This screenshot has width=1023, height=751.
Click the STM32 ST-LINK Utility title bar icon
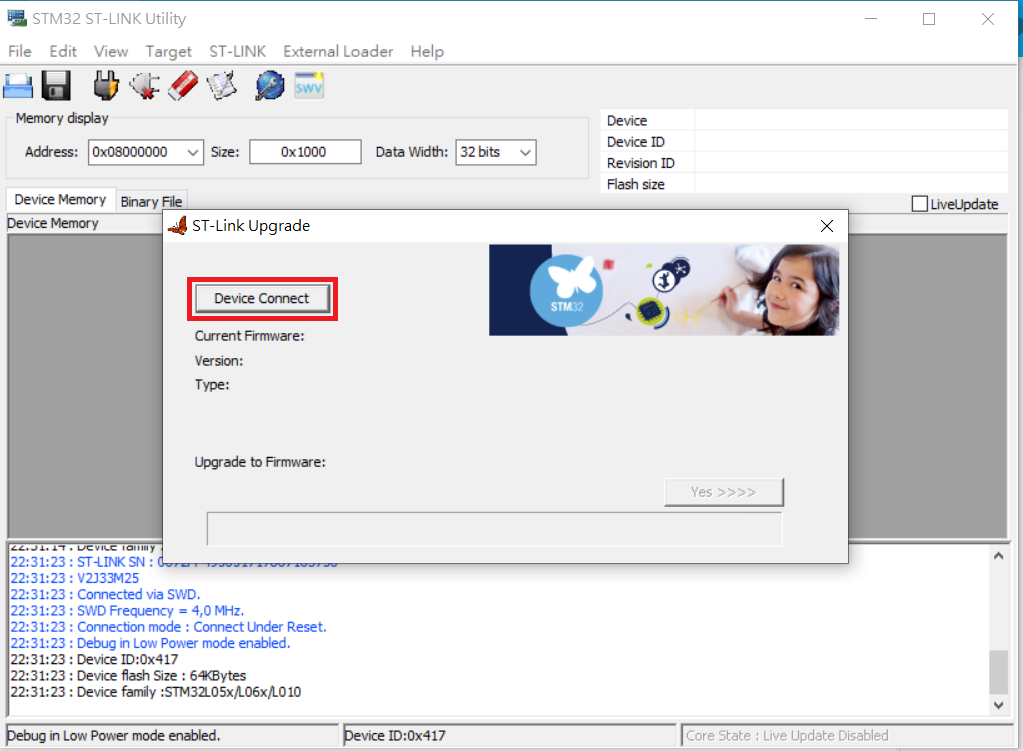[17, 18]
